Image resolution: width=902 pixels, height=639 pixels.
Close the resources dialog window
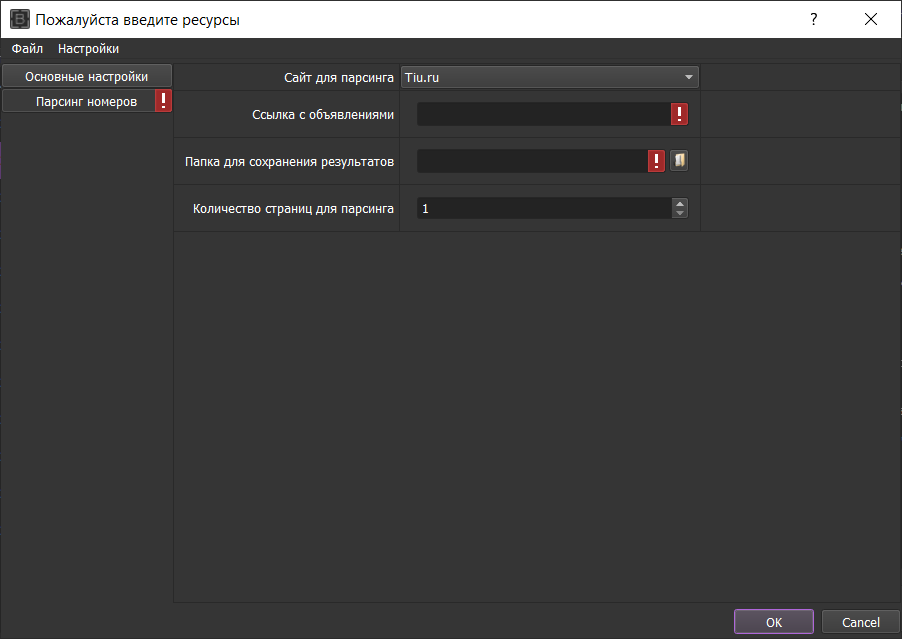point(871,19)
